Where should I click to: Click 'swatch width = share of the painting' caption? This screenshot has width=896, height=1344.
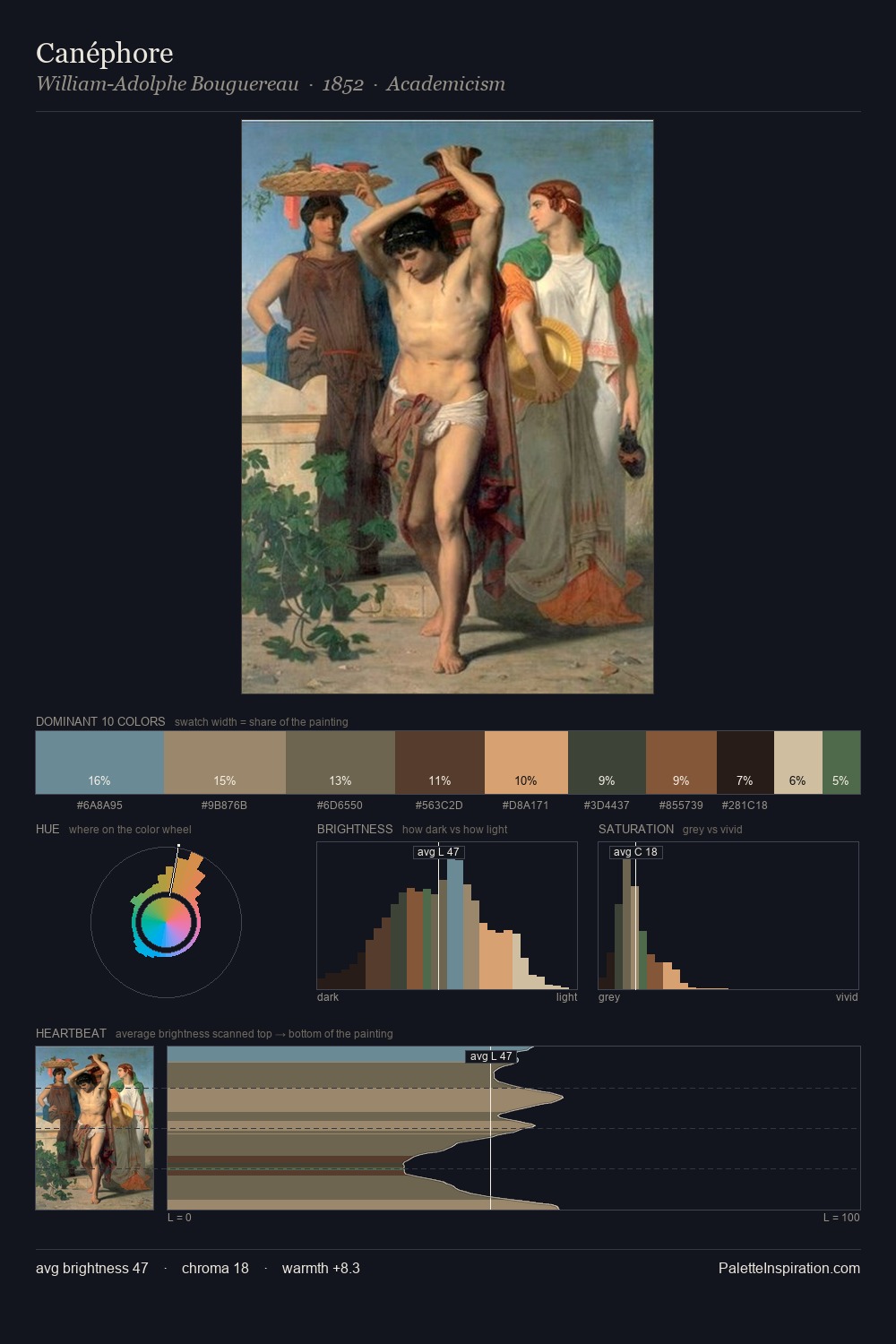tap(261, 722)
